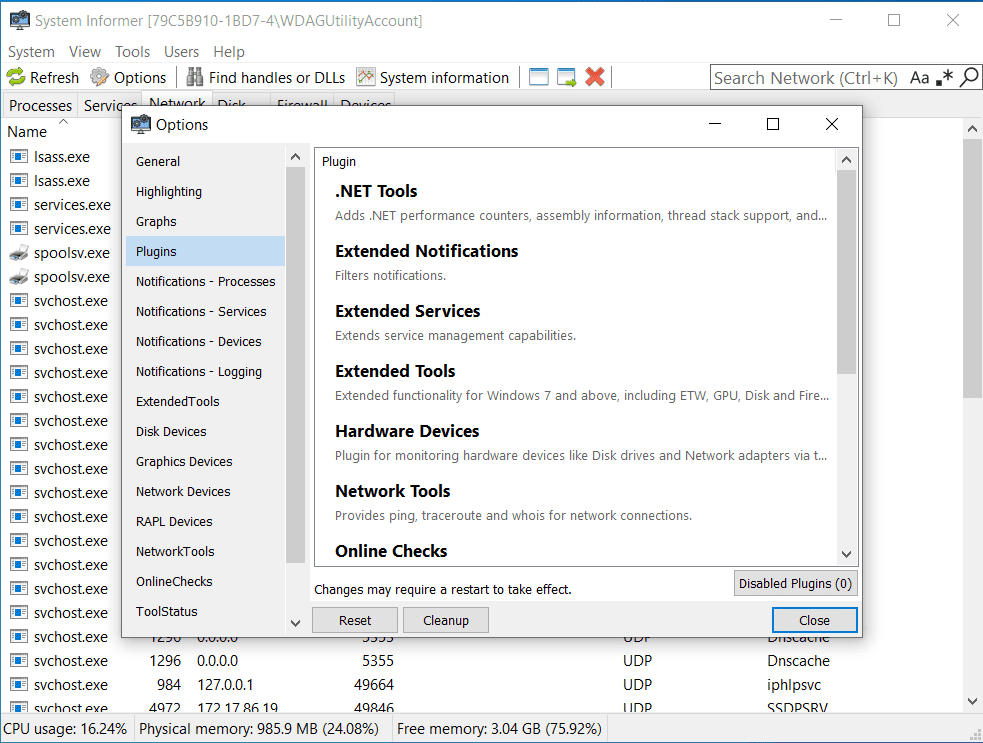Switch to the Processes tab
This screenshot has height=743, width=983.
(40, 105)
